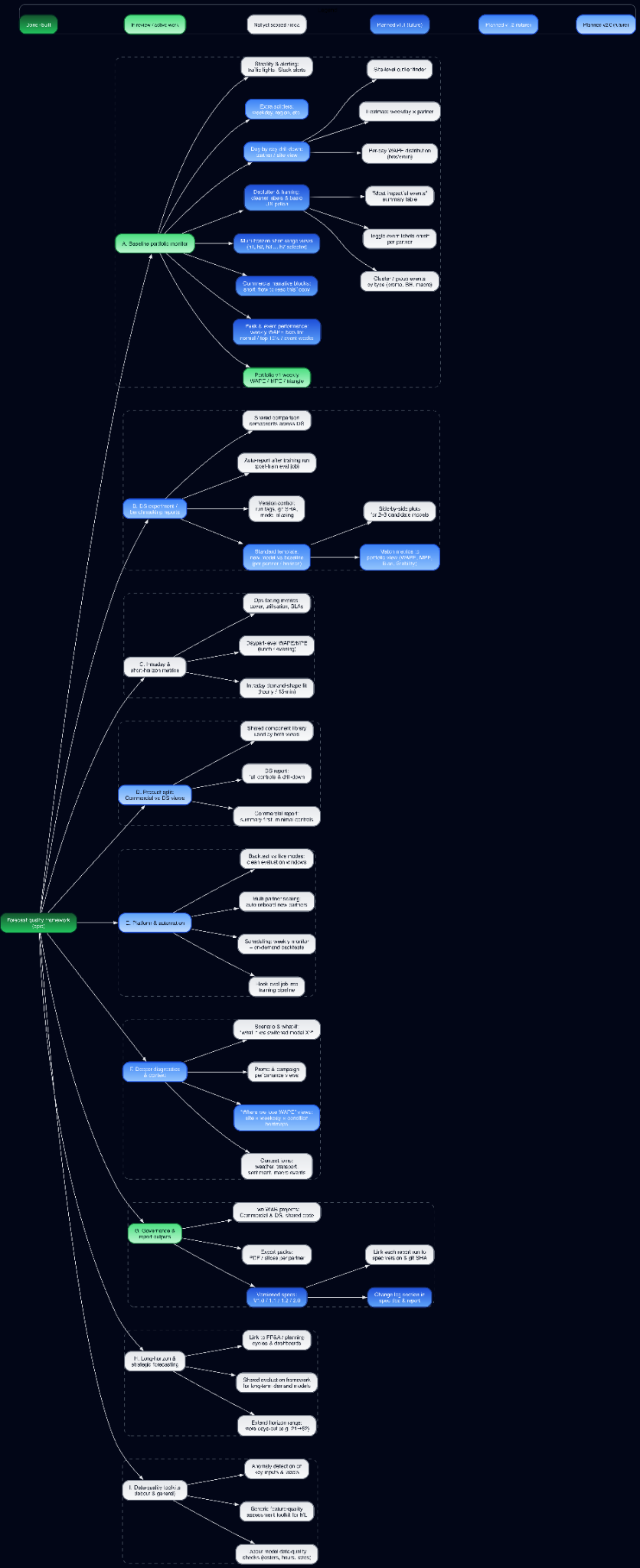Click 'Side-by-side plots' candidate models node

(399, 511)
